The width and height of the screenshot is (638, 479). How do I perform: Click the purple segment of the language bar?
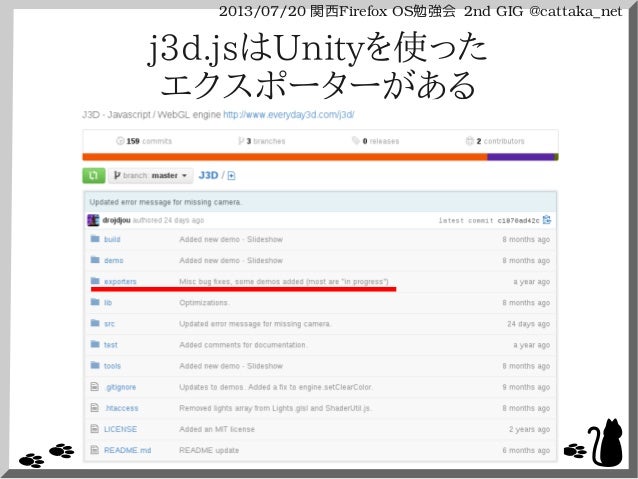coord(521,157)
